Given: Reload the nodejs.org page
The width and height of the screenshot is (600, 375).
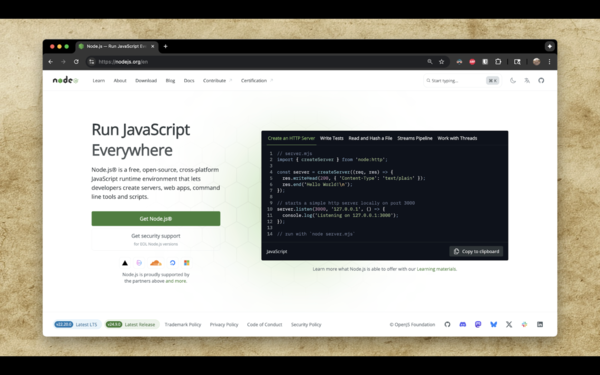Looking at the screenshot, I should pos(76,62).
